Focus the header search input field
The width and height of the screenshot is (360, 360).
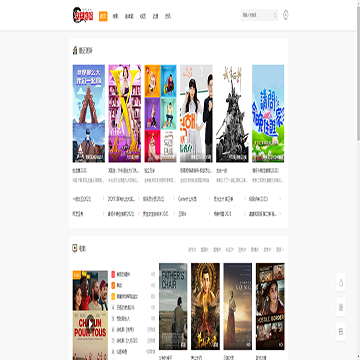pos(257,15)
